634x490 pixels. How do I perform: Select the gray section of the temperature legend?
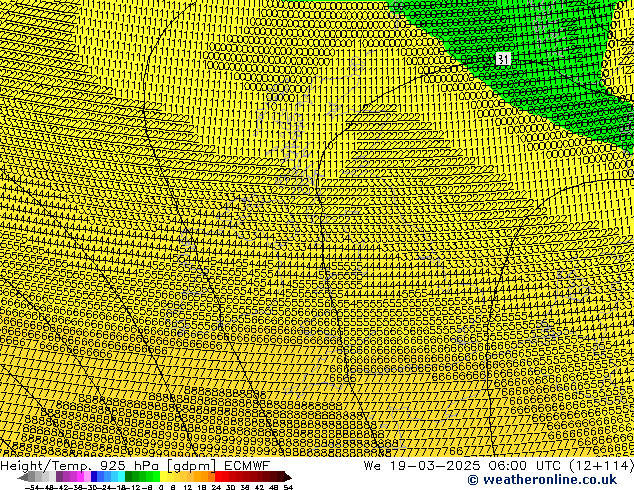[x=42, y=477]
